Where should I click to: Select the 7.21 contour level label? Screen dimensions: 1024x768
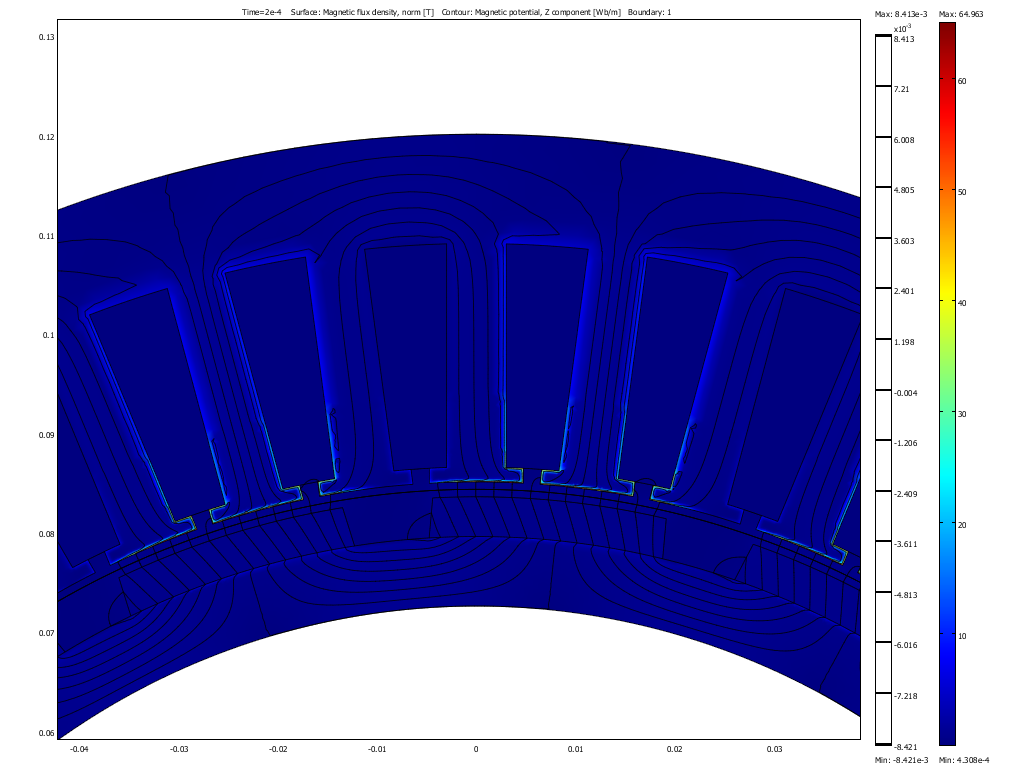click(901, 90)
